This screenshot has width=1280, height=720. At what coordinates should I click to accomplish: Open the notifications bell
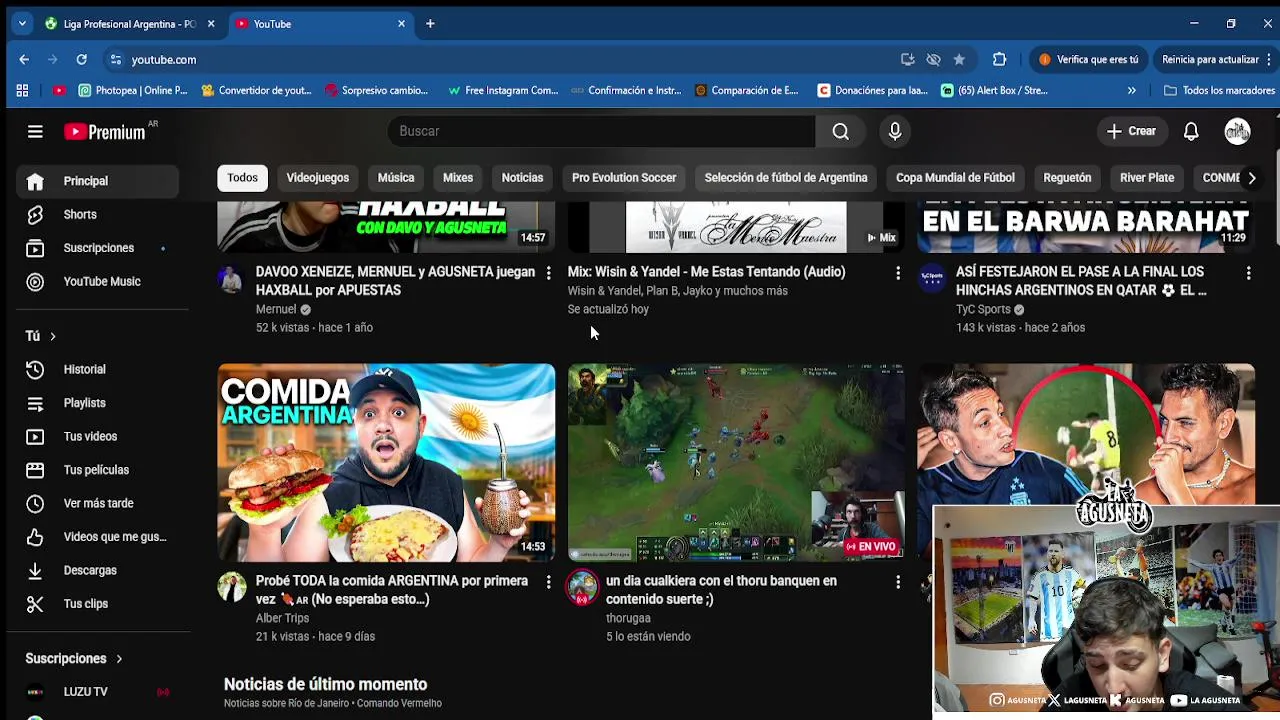[x=1191, y=131]
